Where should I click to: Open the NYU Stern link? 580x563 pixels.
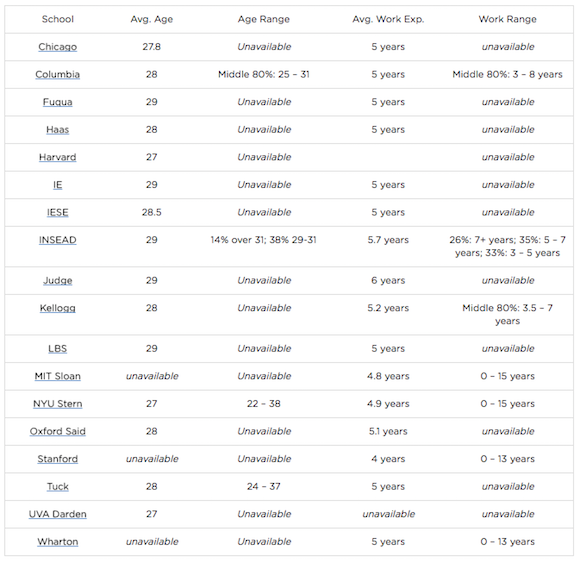click(58, 404)
